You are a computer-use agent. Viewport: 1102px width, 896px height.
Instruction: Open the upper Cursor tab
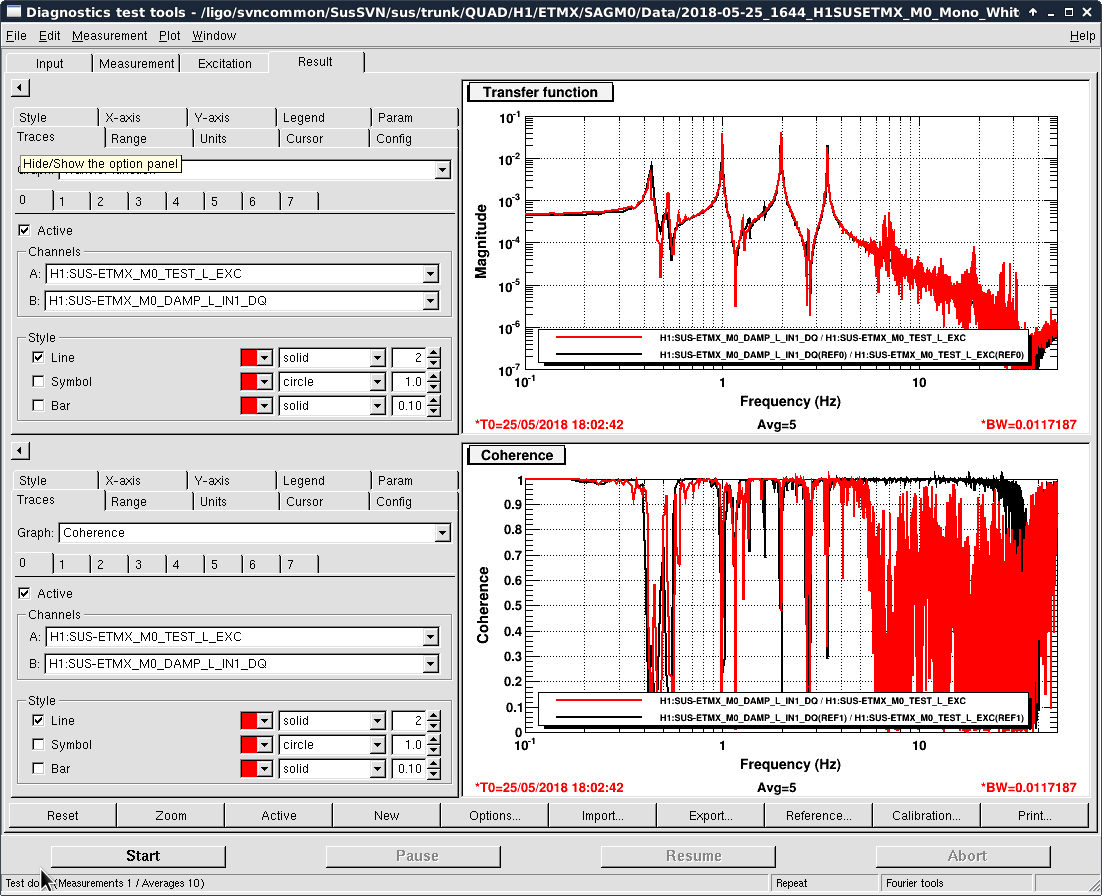[x=304, y=139]
